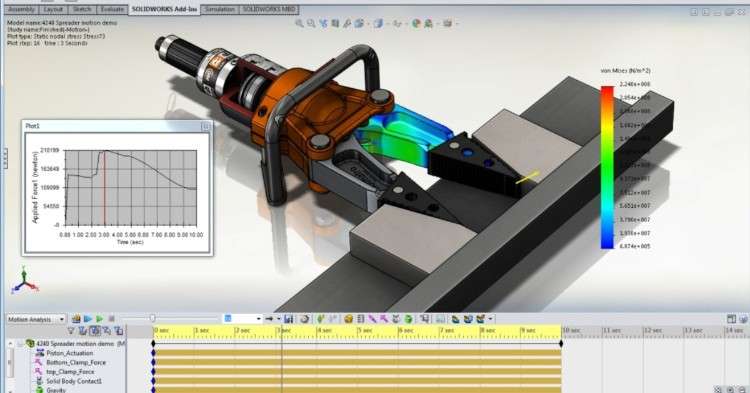Screen dimensions: 750x393
Task: Click the Gravity icon in motion toolbar
Action: (408, 319)
